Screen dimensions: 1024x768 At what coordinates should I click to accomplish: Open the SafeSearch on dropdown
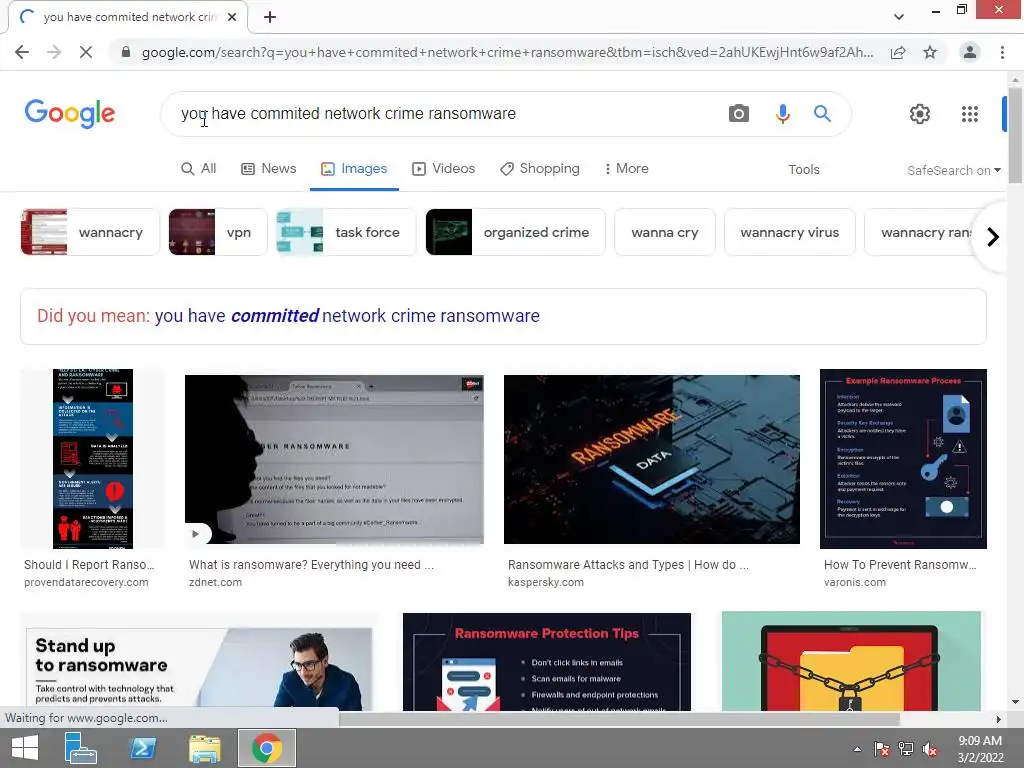click(953, 170)
